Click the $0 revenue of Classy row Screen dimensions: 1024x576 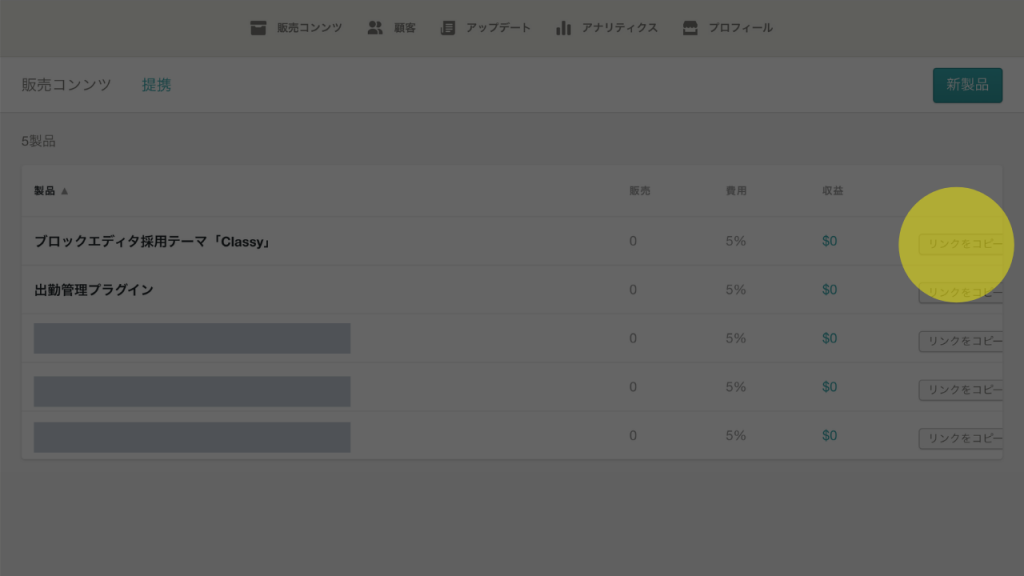[x=829, y=241]
